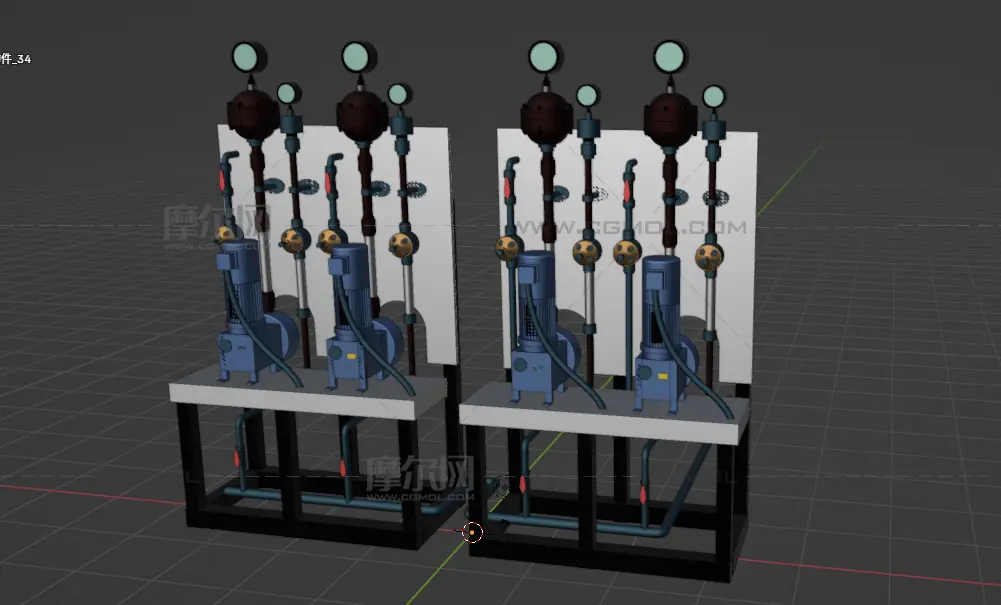Select the leftmost dark spherical tank
Image resolution: width=1001 pixels, height=605 pixels.
pos(252,114)
